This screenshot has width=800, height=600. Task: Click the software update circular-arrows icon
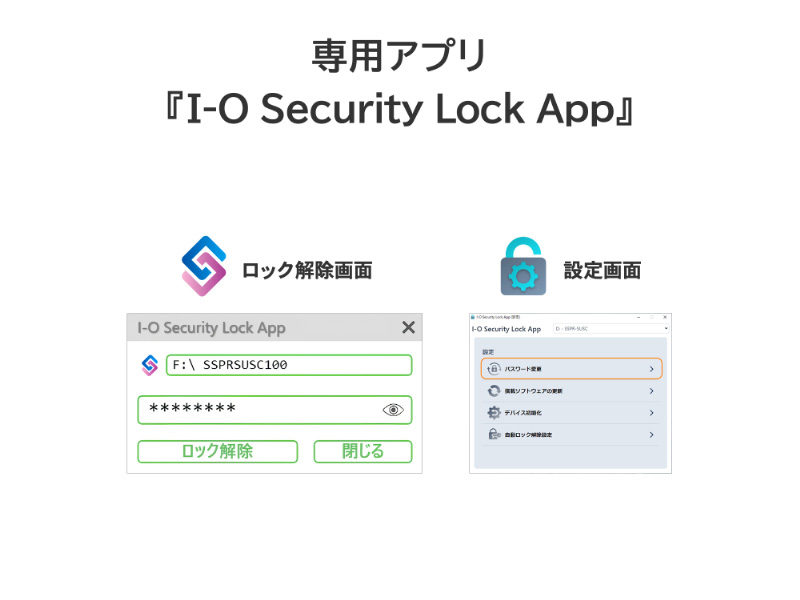click(x=493, y=391)
